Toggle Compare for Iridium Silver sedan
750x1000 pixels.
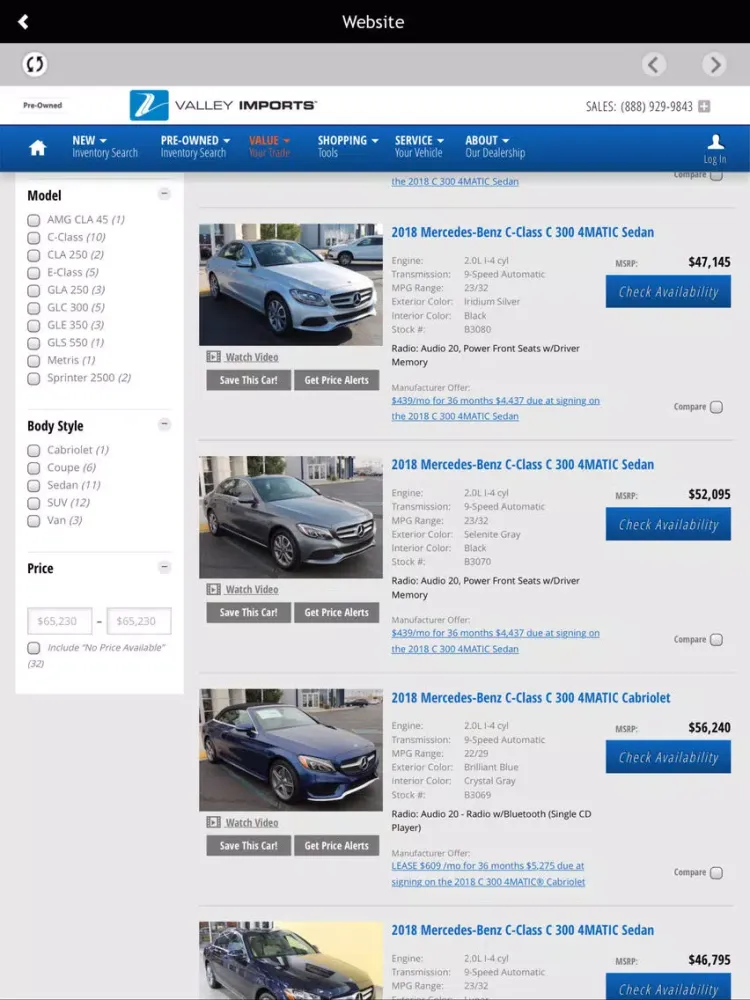click(716, 407)
